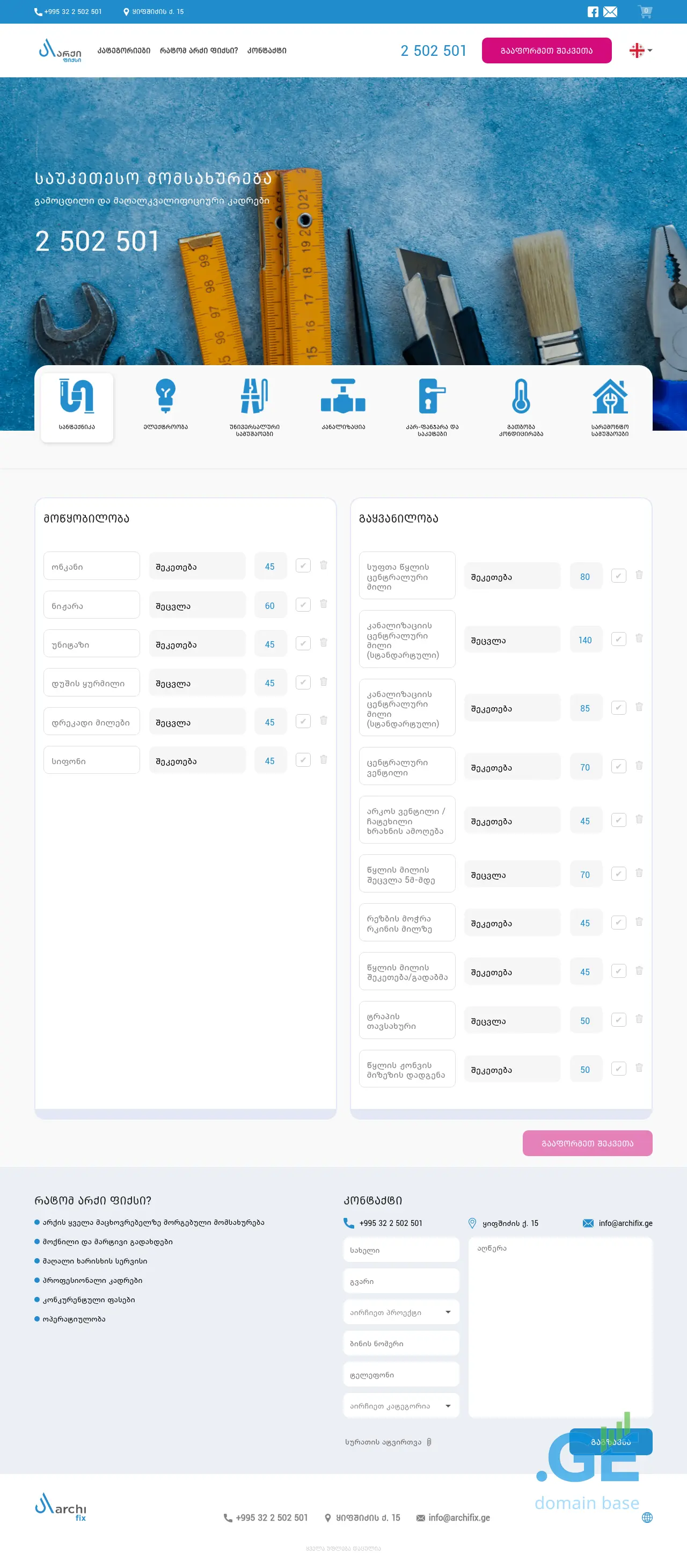Open the shopping cart icon
Screen dimensions: 687x1568
point(645,12)
